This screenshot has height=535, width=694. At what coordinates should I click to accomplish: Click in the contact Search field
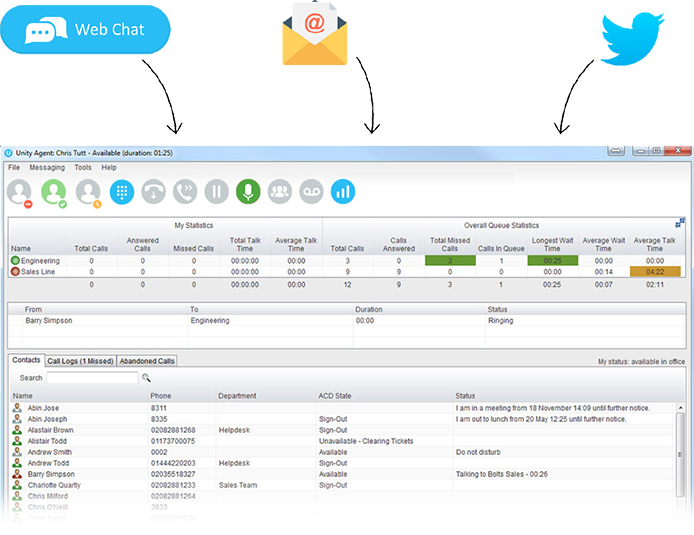coord(92,378)
